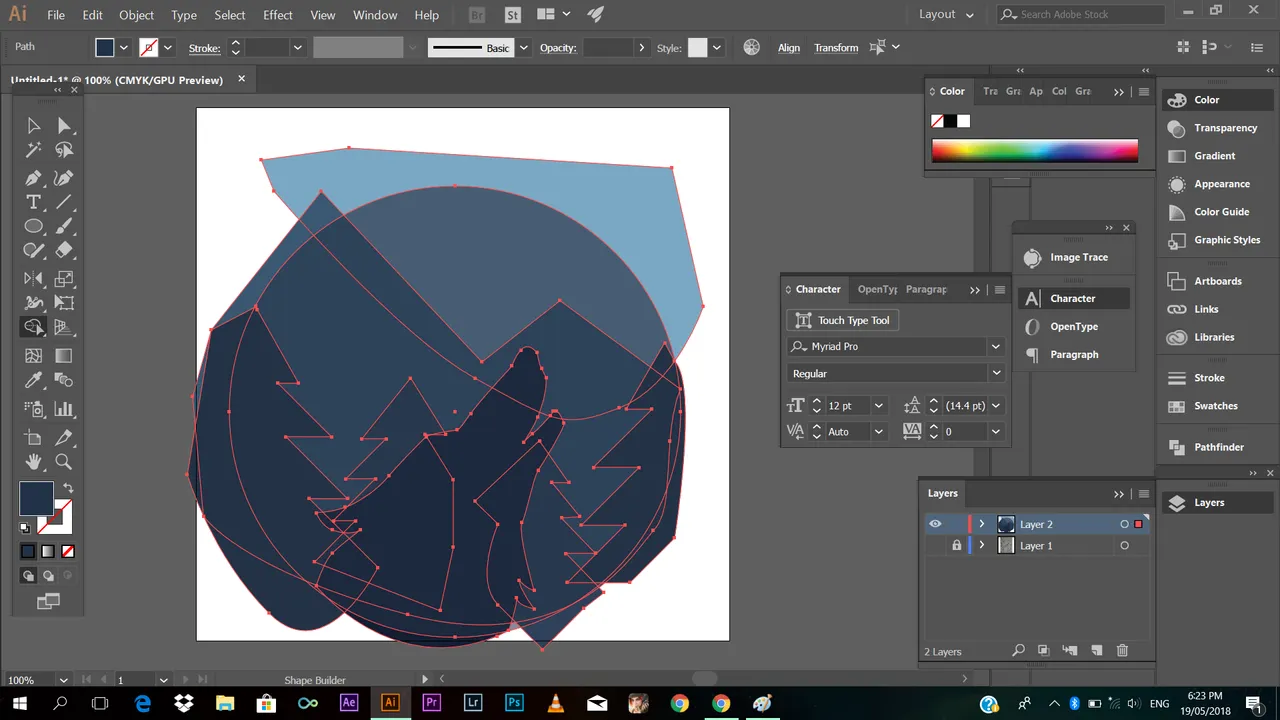This screenshot has width=1280, height=720.
Task: Switch to Draw Behind mode
Action: point(48,576)
